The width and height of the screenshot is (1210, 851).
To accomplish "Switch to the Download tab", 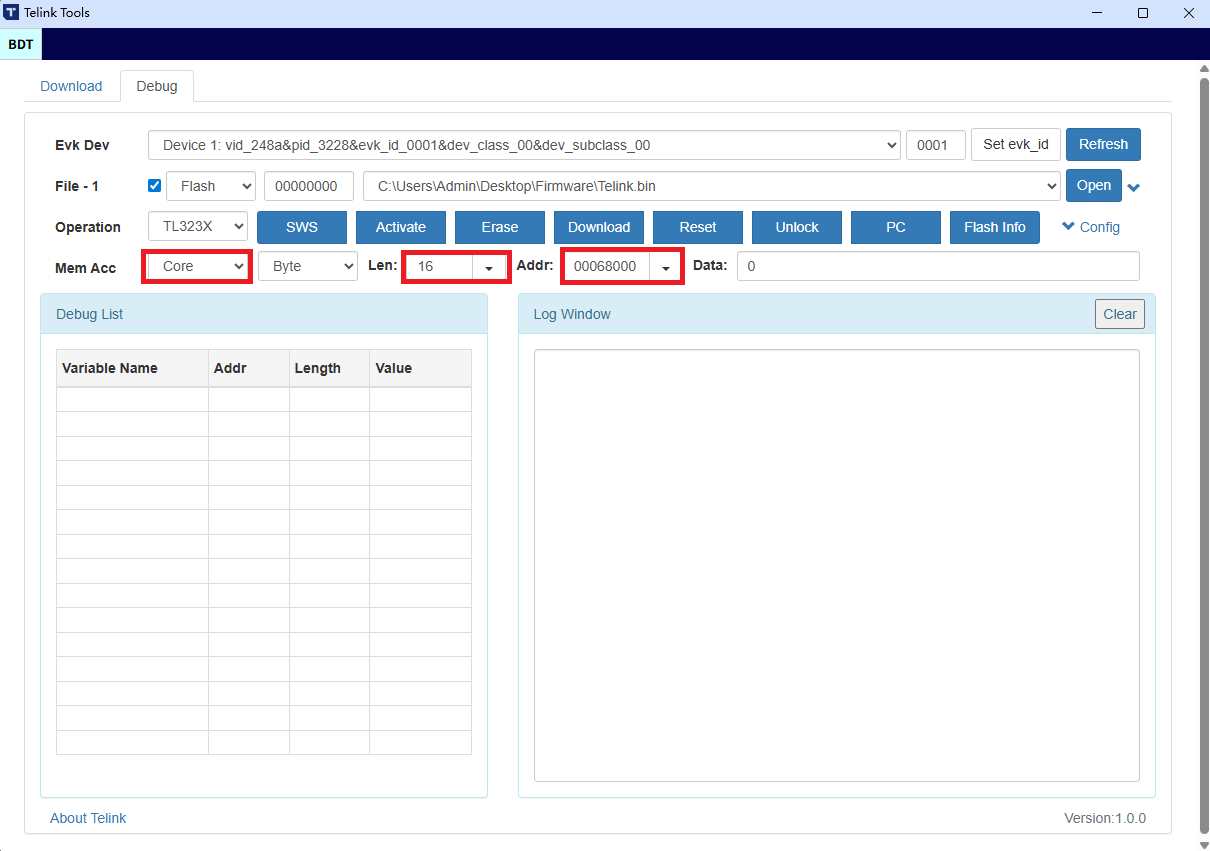I will click(x=71, y=86).
